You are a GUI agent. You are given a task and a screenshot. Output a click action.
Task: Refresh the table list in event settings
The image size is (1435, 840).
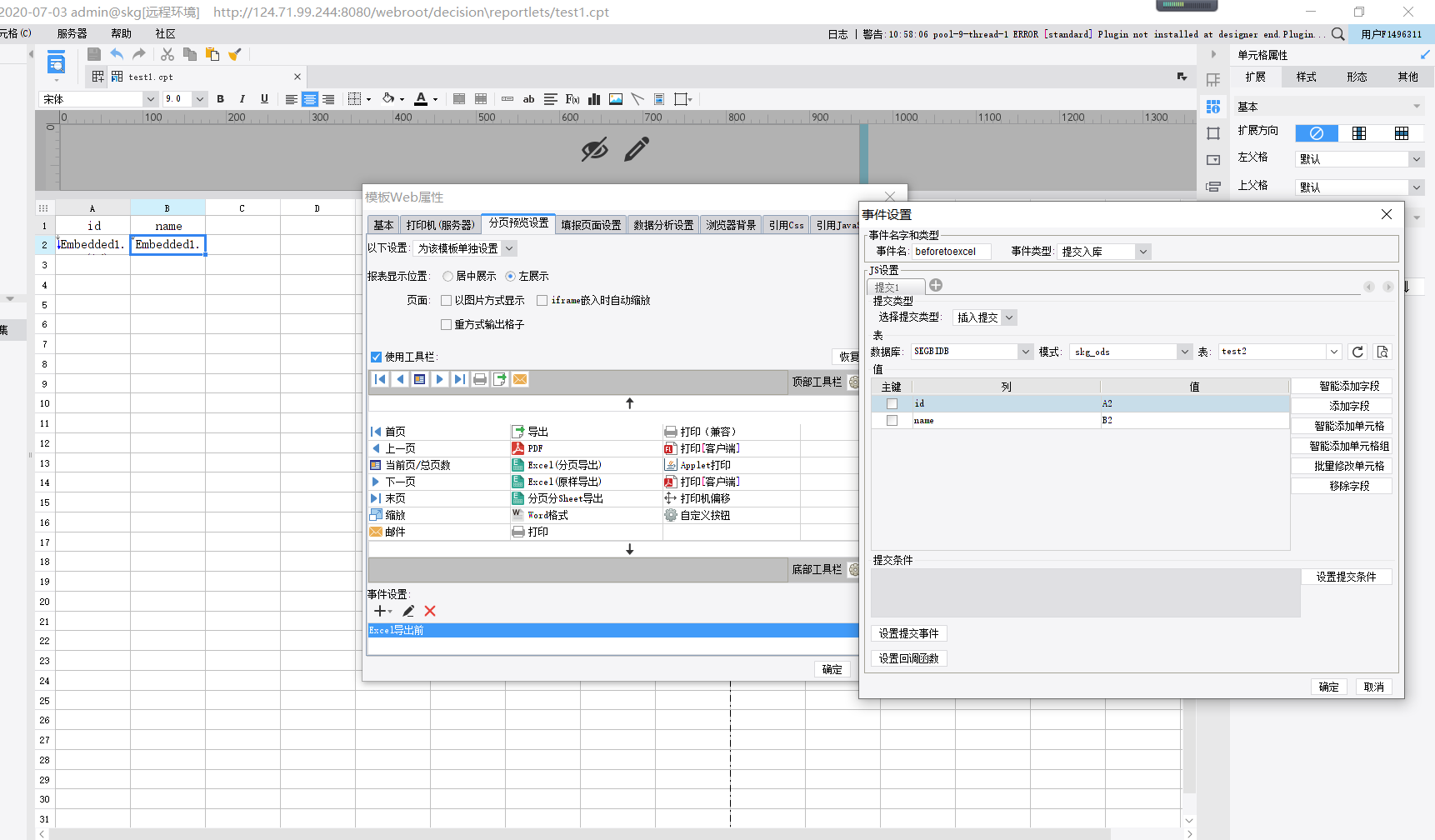pos(1357,352)
